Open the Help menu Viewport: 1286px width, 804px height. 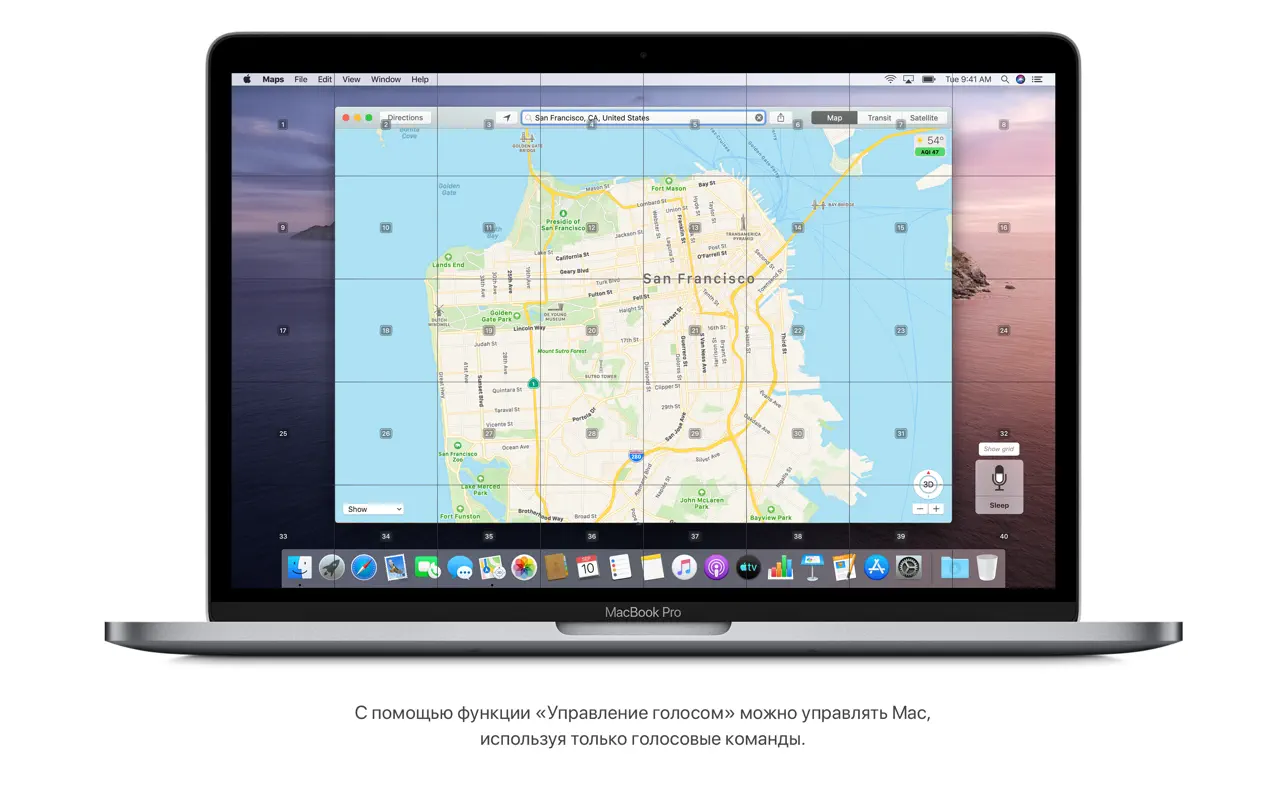click(x=420, y=79)
